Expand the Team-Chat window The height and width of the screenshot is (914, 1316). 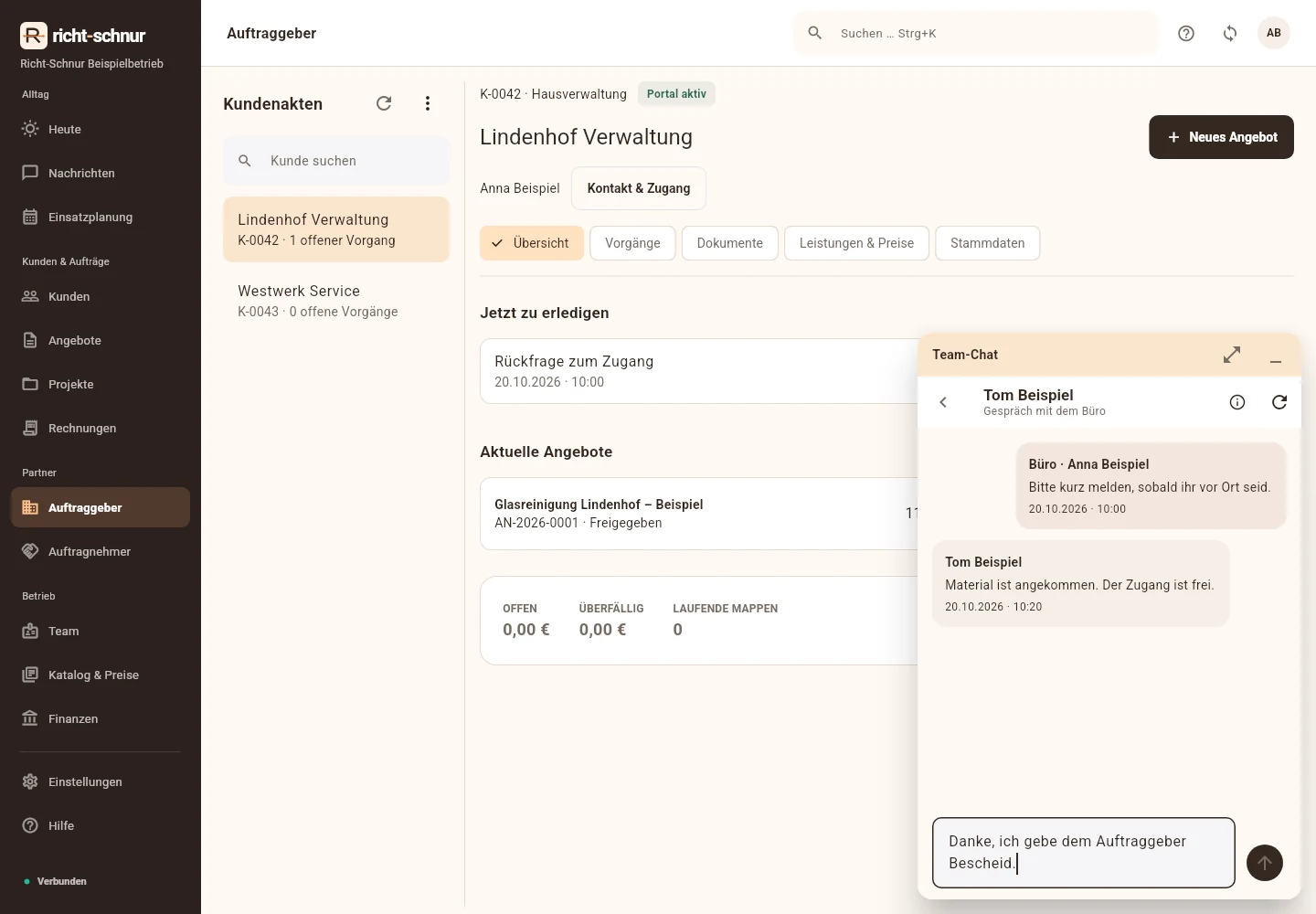point(1232,355)
